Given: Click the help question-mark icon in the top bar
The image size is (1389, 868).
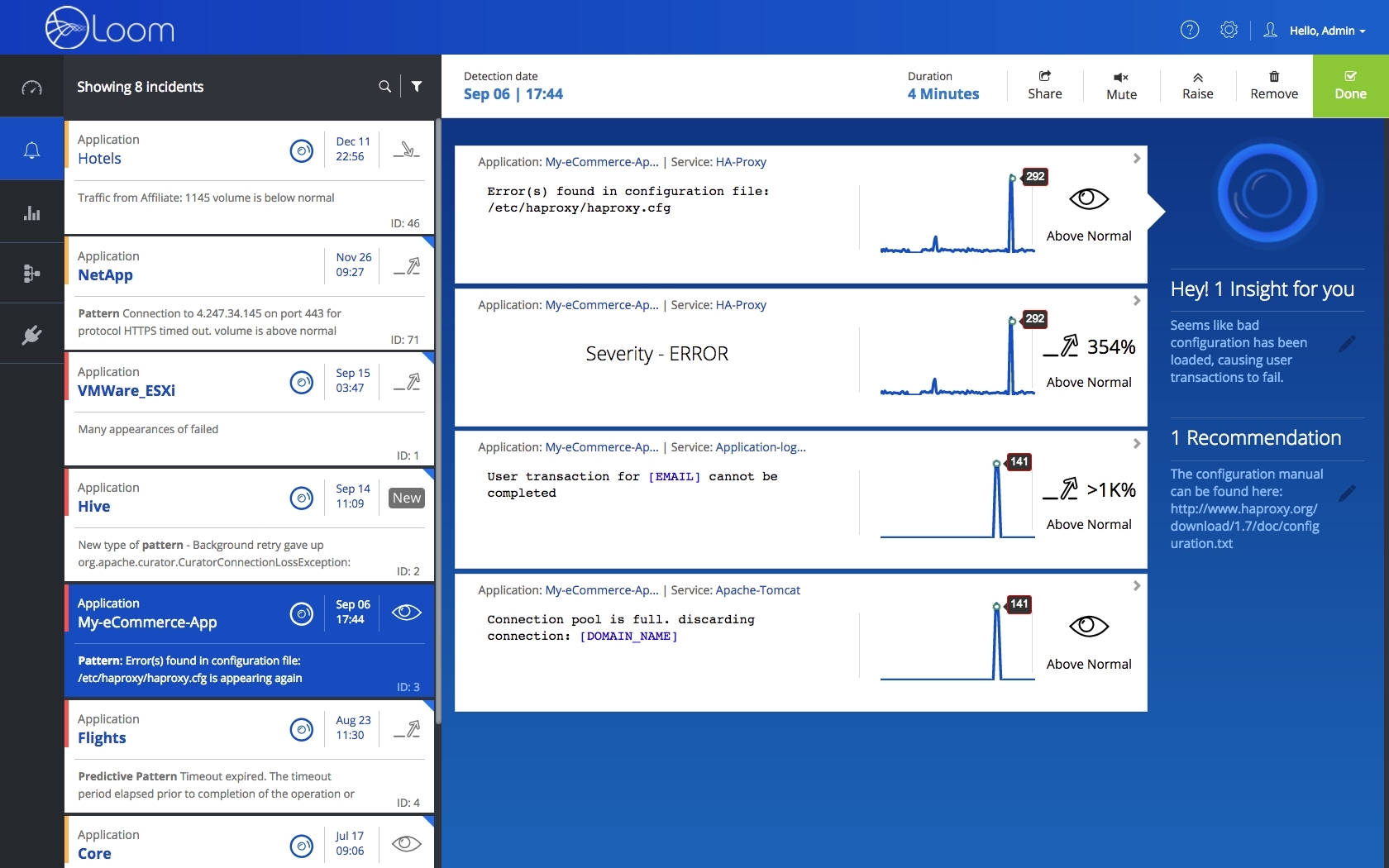Looking at the screenshot, I should click(x=1190, y=30).
